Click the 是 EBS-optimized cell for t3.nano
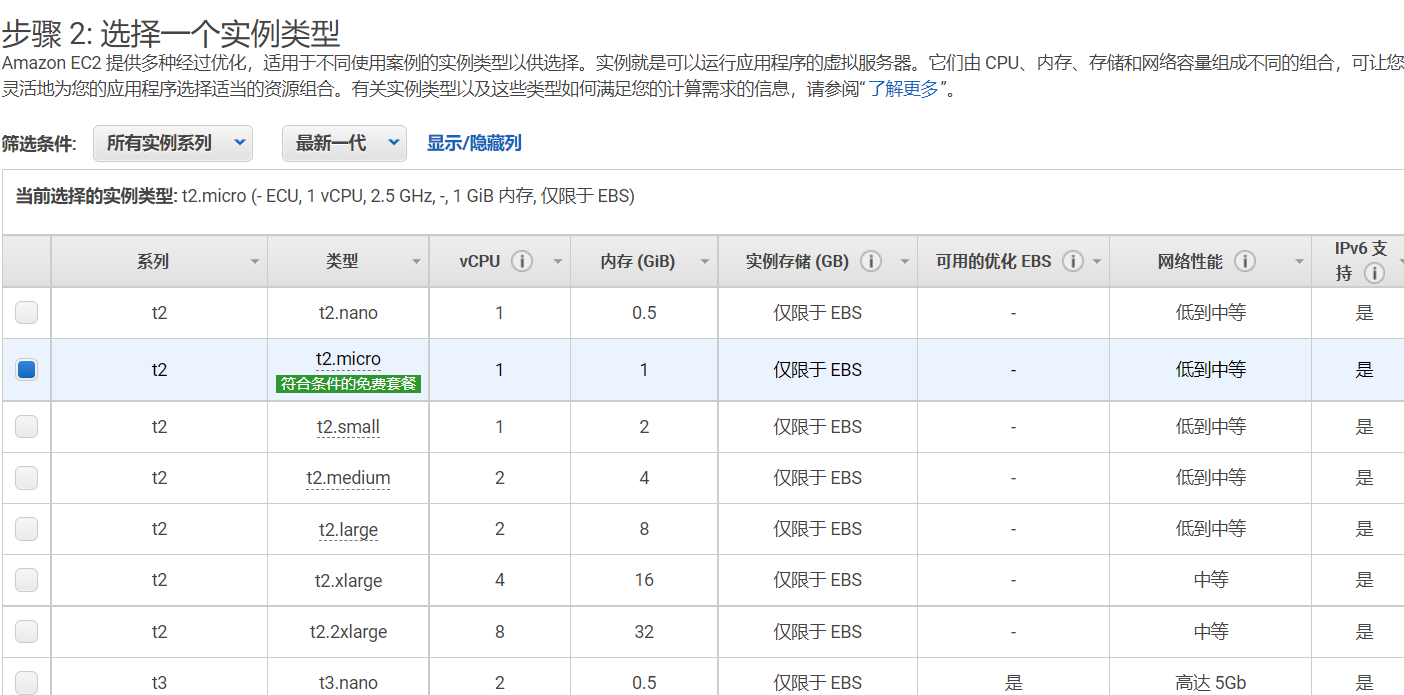 [x=1013, y=683]
